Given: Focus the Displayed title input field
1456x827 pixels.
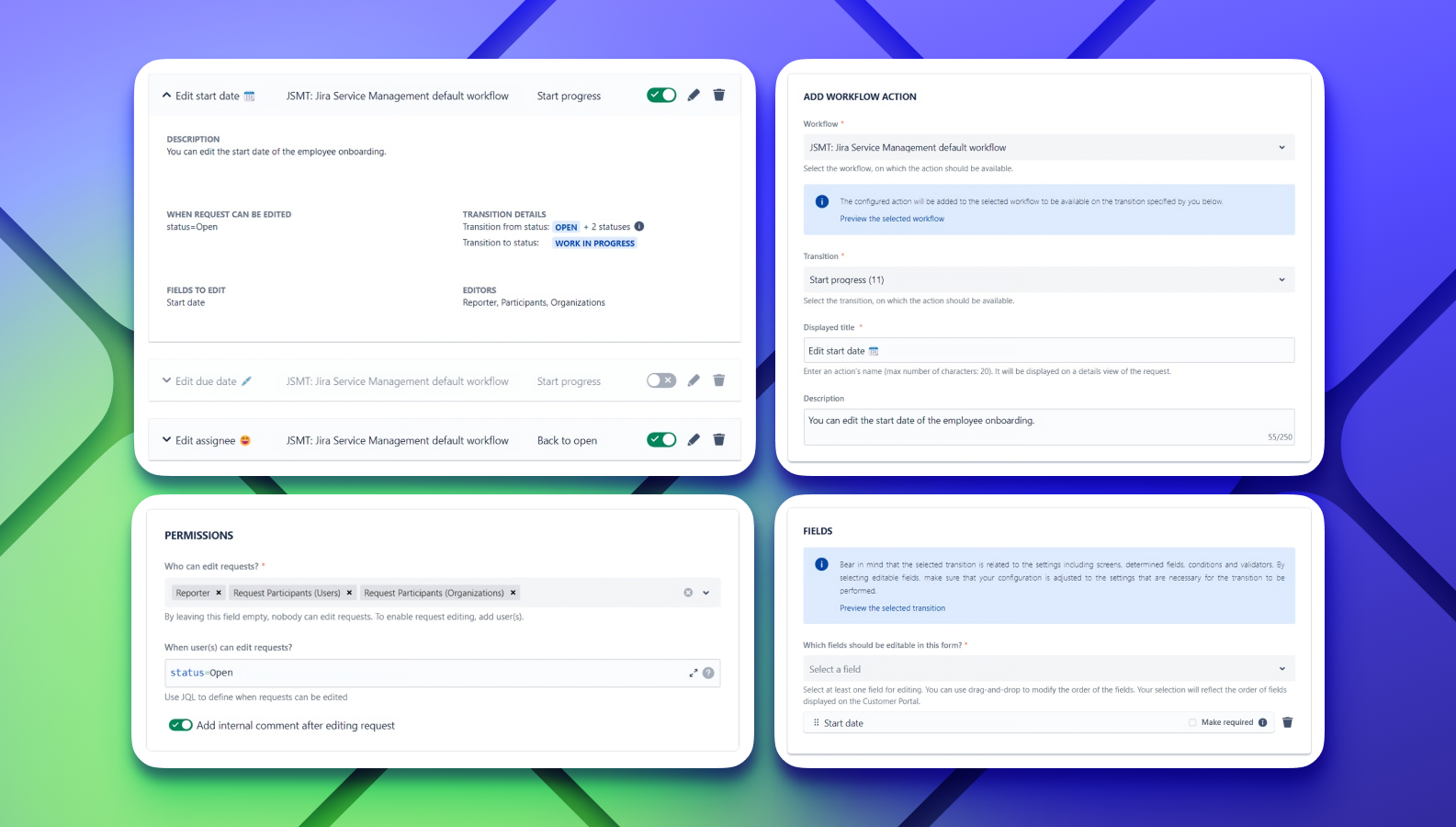Looking at the screenshot, I should click(x=1049, y=350).
